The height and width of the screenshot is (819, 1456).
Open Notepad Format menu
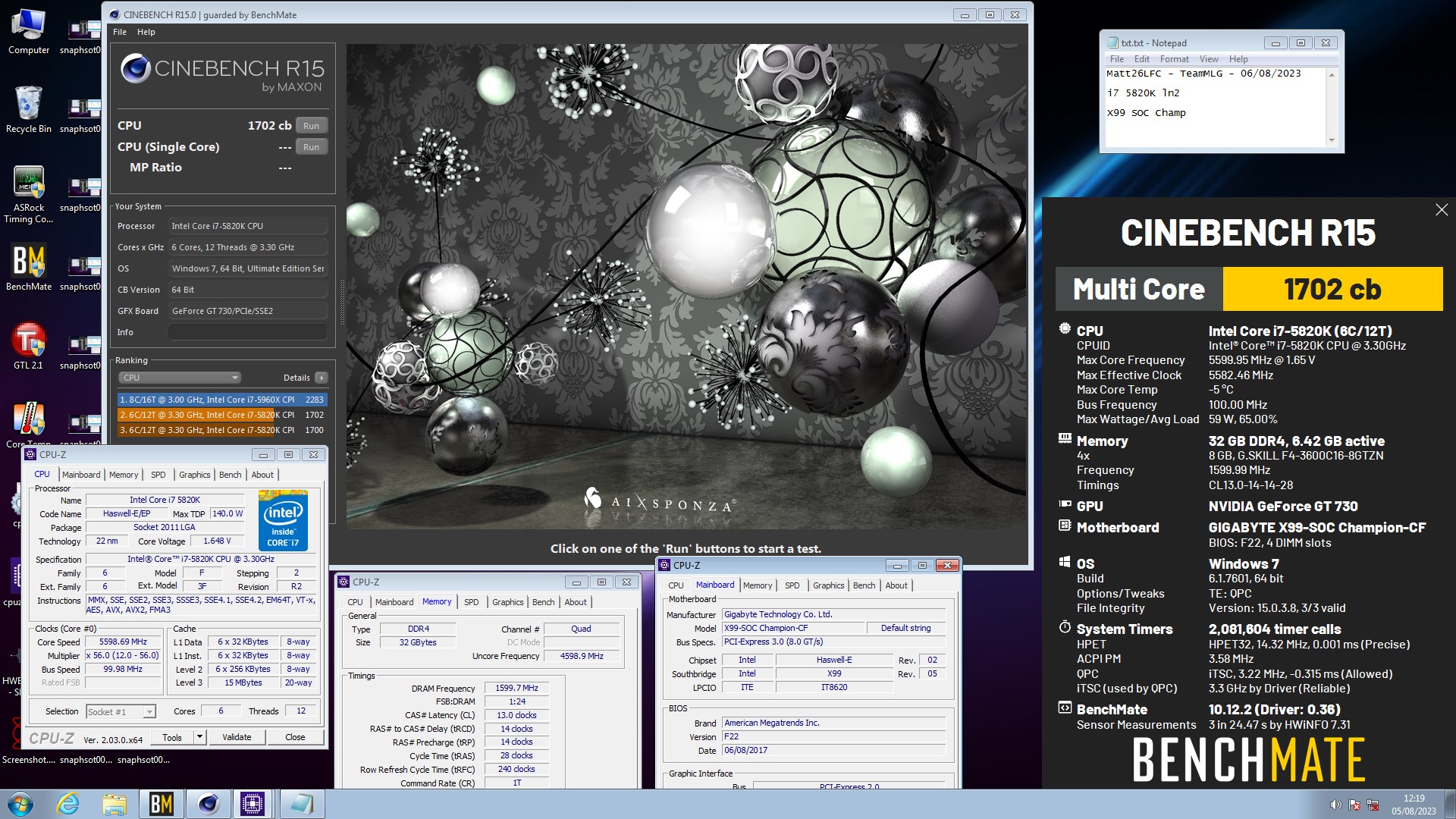tap(1174, 59)
